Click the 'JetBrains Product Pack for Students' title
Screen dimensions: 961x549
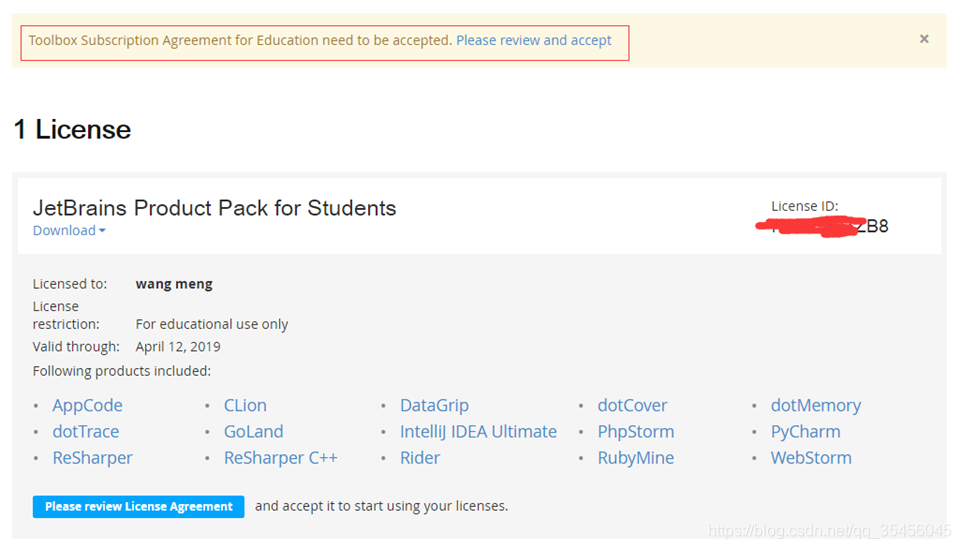[x=214, y=208]
